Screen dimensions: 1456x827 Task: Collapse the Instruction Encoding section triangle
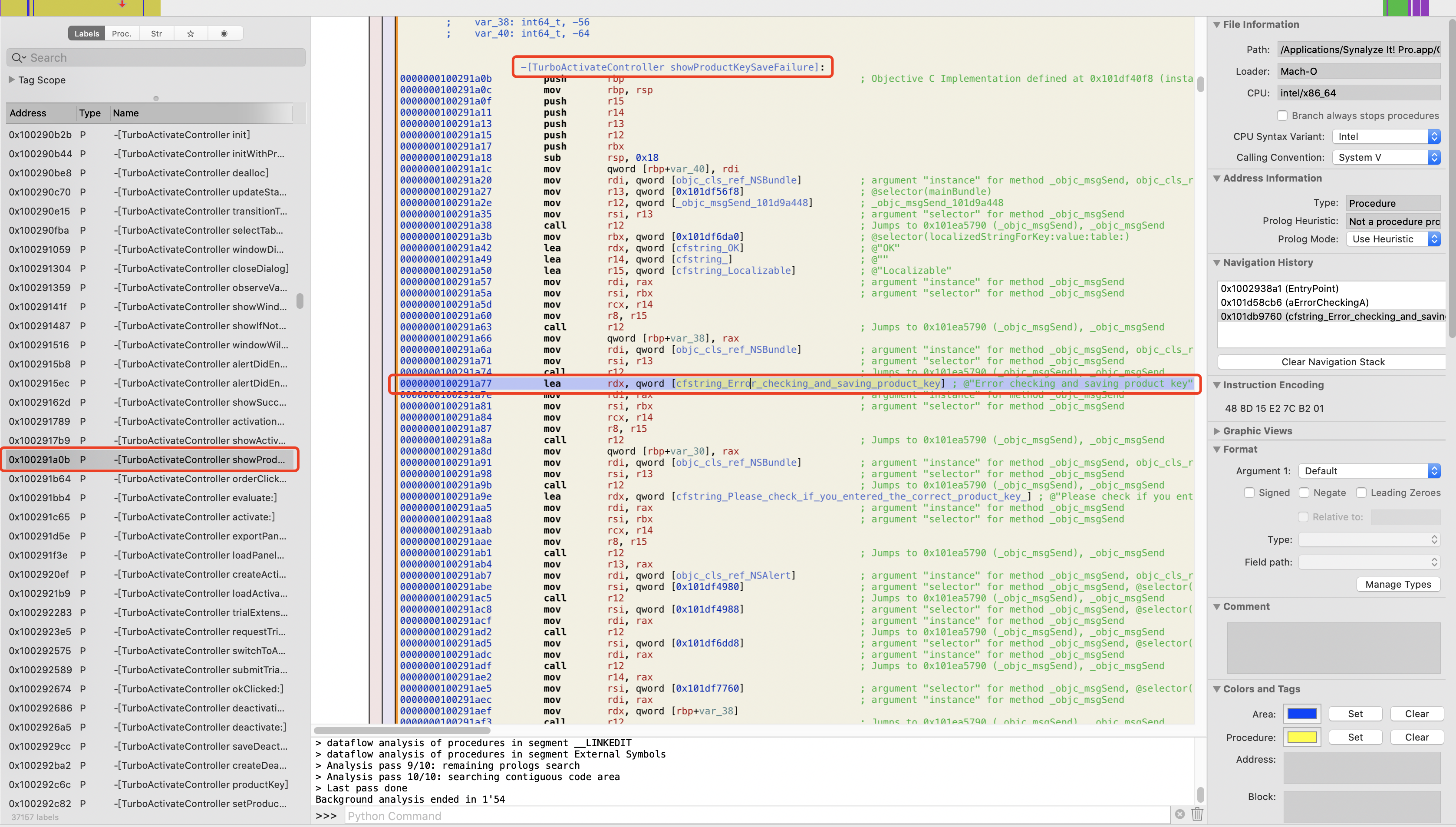(x=1216, y=384)
